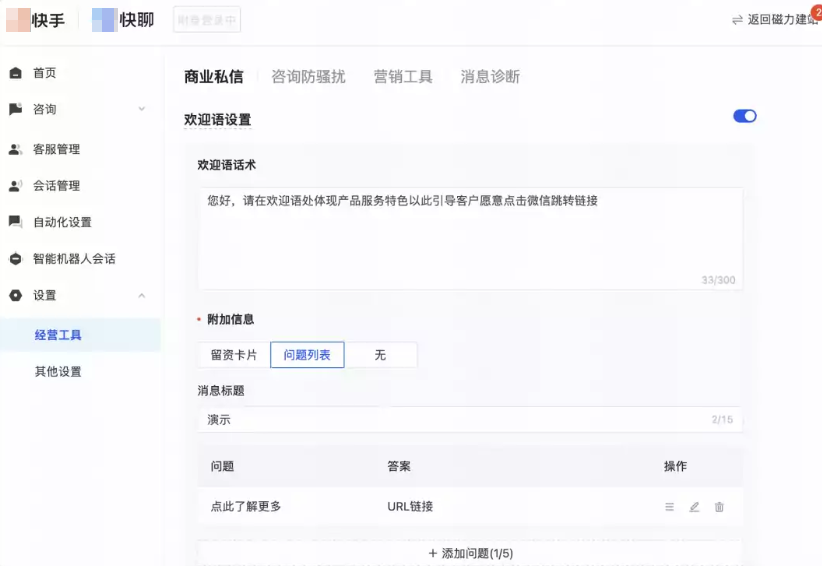822x566 pixels.
Task: Click the URL链接 answer cell
Action: click(x=410, y=506)
